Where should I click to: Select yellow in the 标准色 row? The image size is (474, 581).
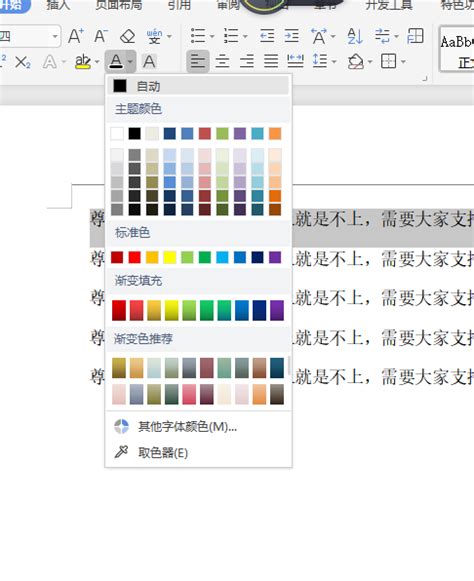pos(170,257)
